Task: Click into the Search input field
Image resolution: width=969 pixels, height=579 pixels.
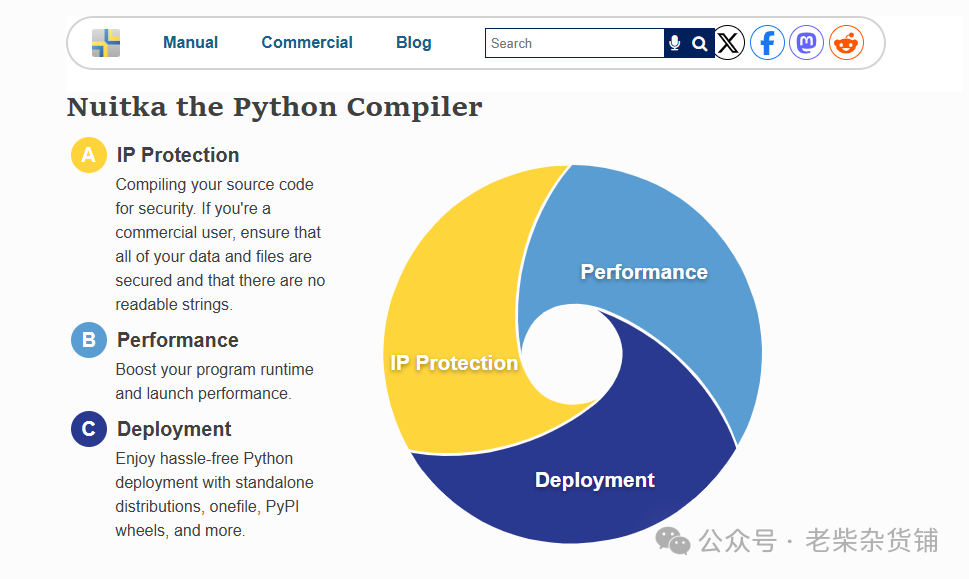Action: tap(574, 43)
